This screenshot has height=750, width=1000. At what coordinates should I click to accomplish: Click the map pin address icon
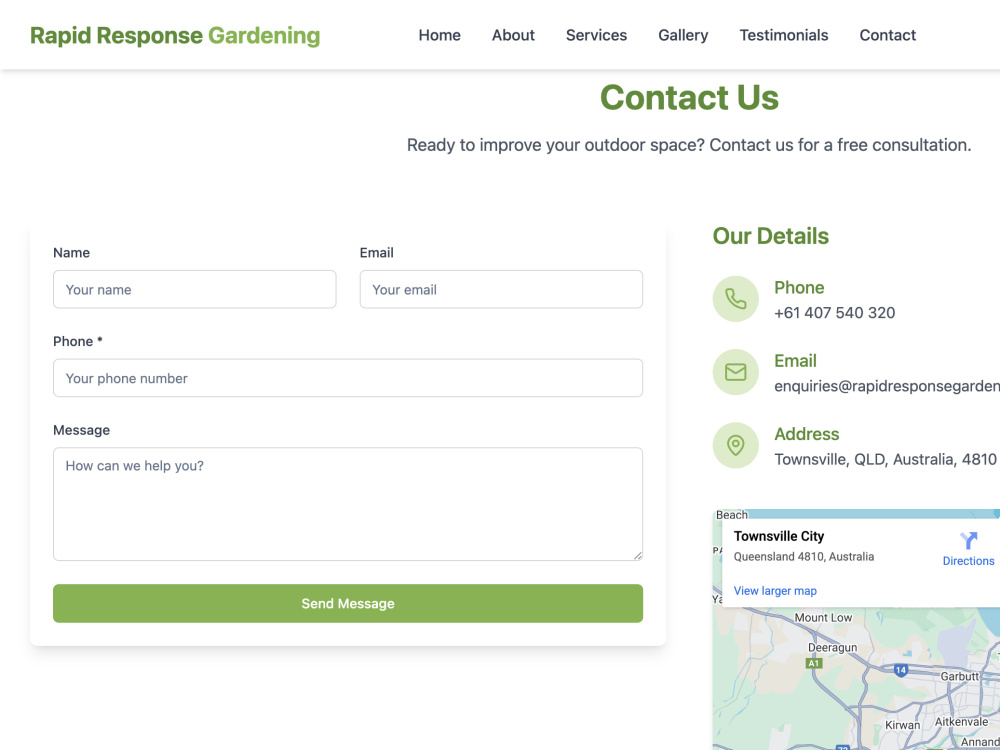(735, 445)
